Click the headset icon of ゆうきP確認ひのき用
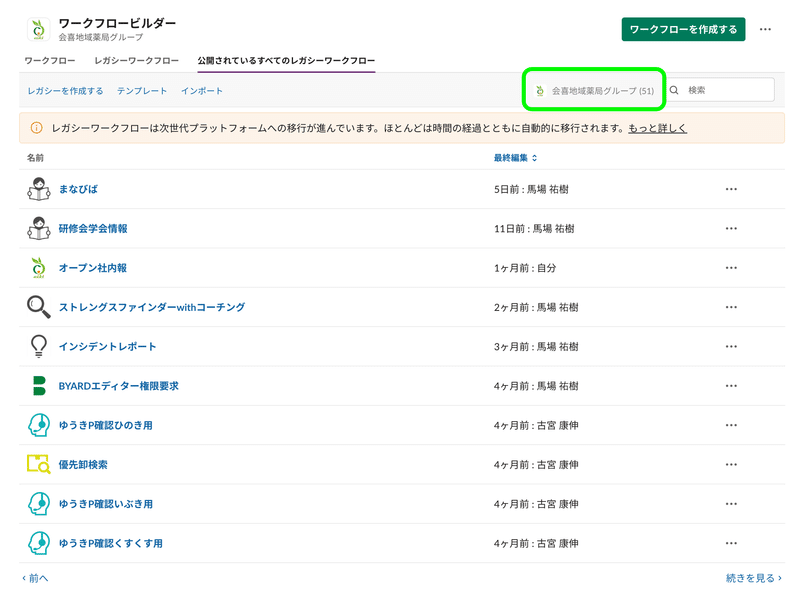The height and width of the screenshot is (598, 800). 39,425
